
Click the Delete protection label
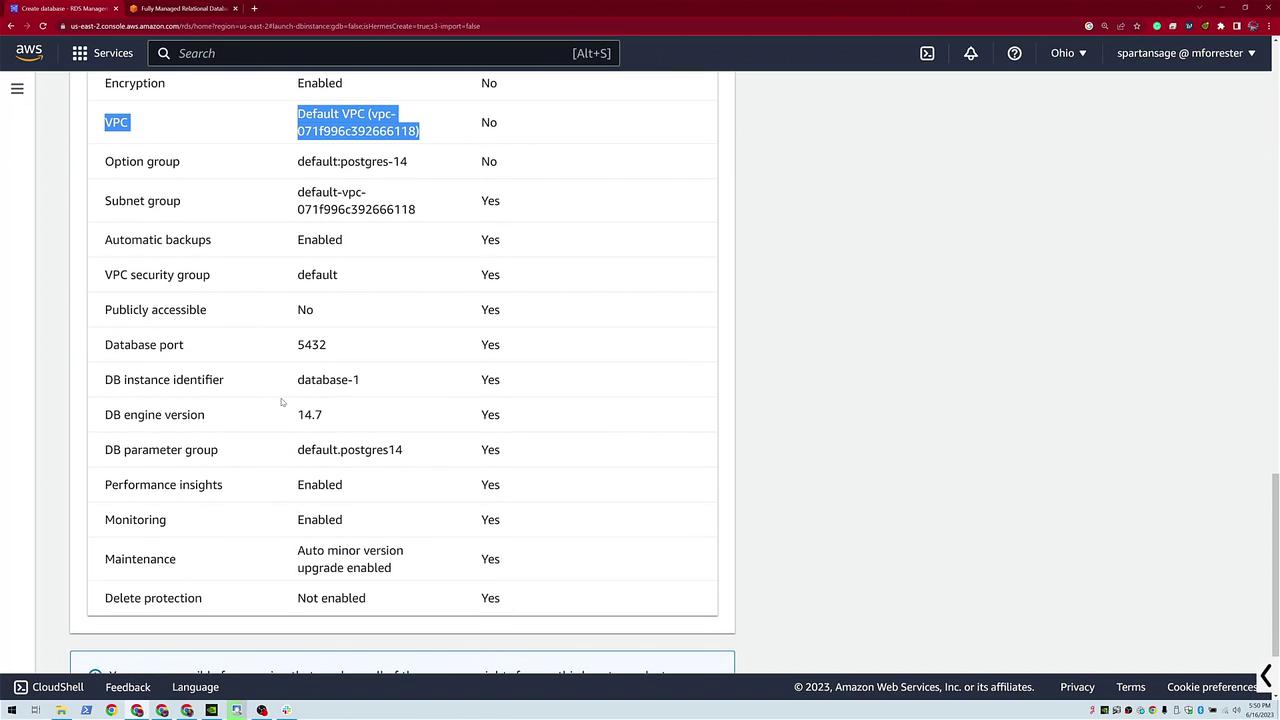tap(153, 598)
